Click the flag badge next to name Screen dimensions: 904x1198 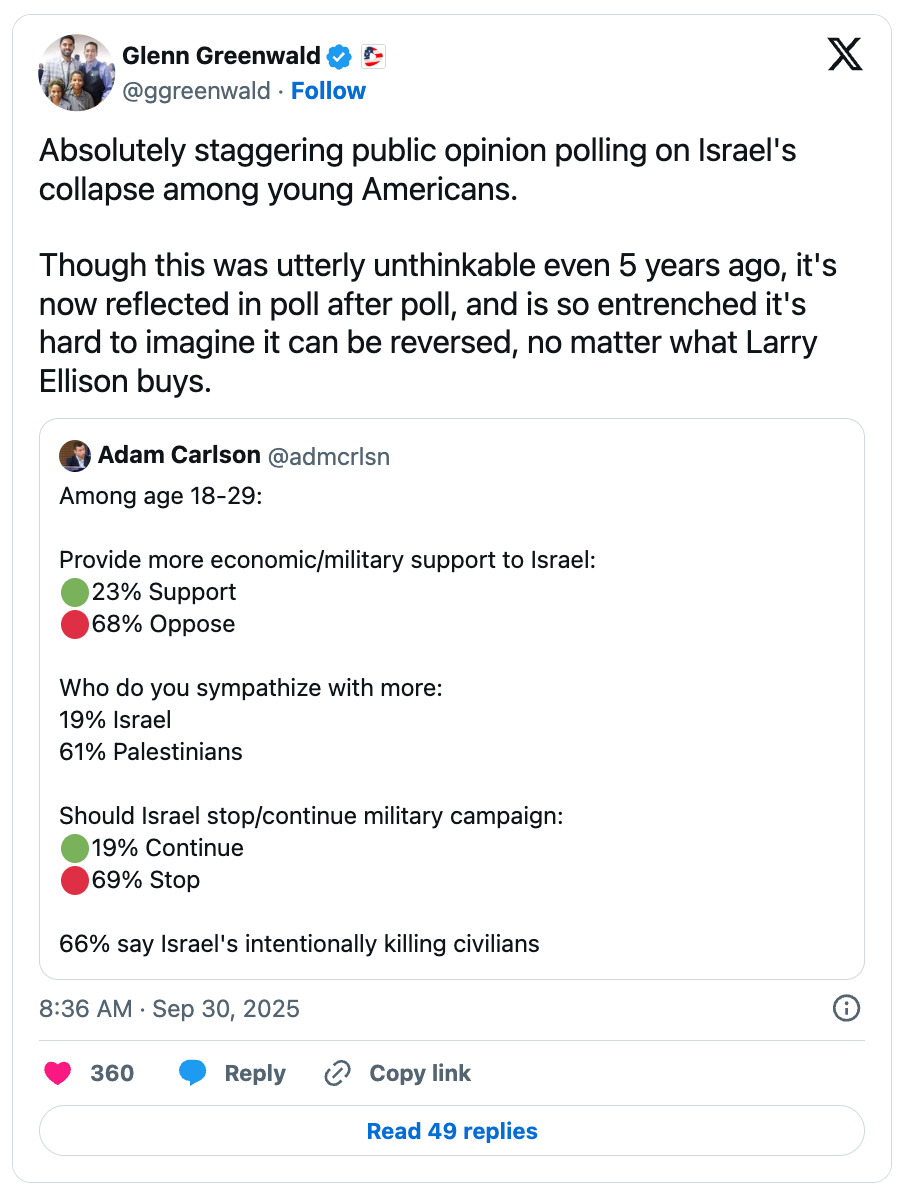(373, 56)
